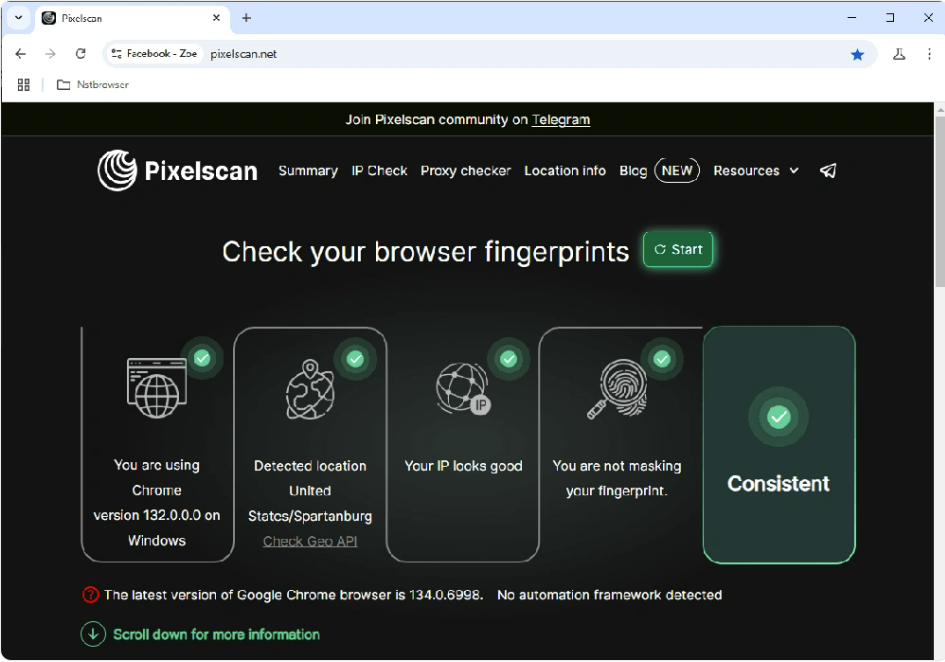The image size is (945, 662).
Task: Click the scroll down arrow circle icon
Action: (x=93, y=634)
